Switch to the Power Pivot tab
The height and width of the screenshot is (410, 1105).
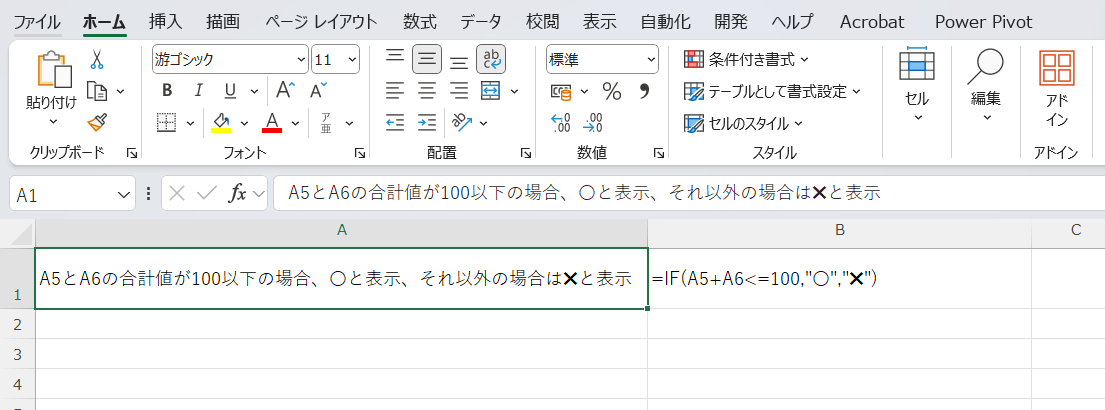point(984,22)
